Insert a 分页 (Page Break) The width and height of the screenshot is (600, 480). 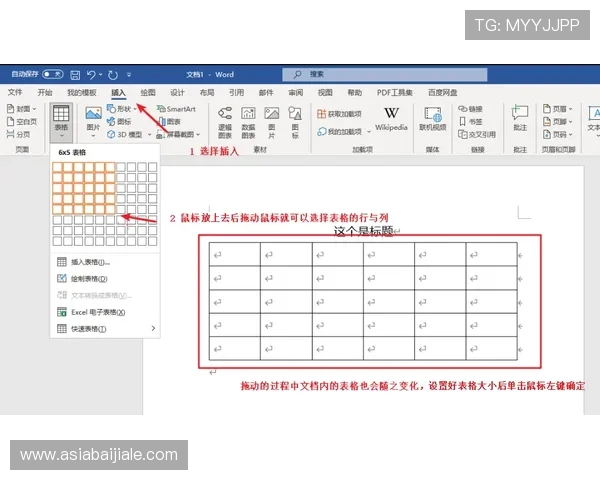tap(18, 134)
